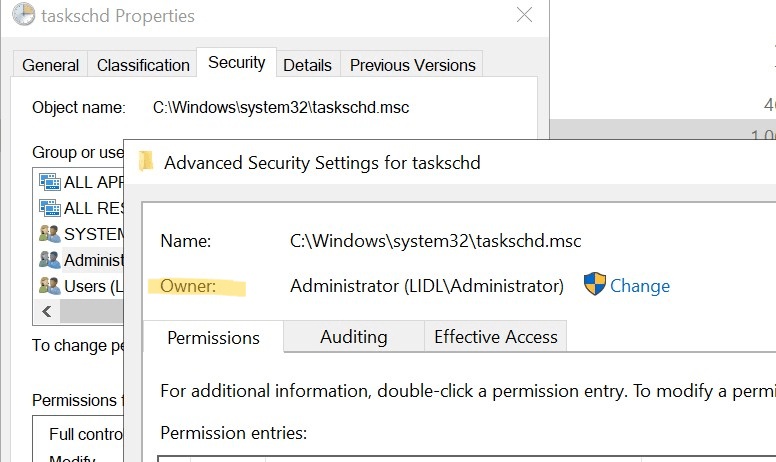Open the General tab
The height and width of the screenshot is (462, 776).
(50, 65)
